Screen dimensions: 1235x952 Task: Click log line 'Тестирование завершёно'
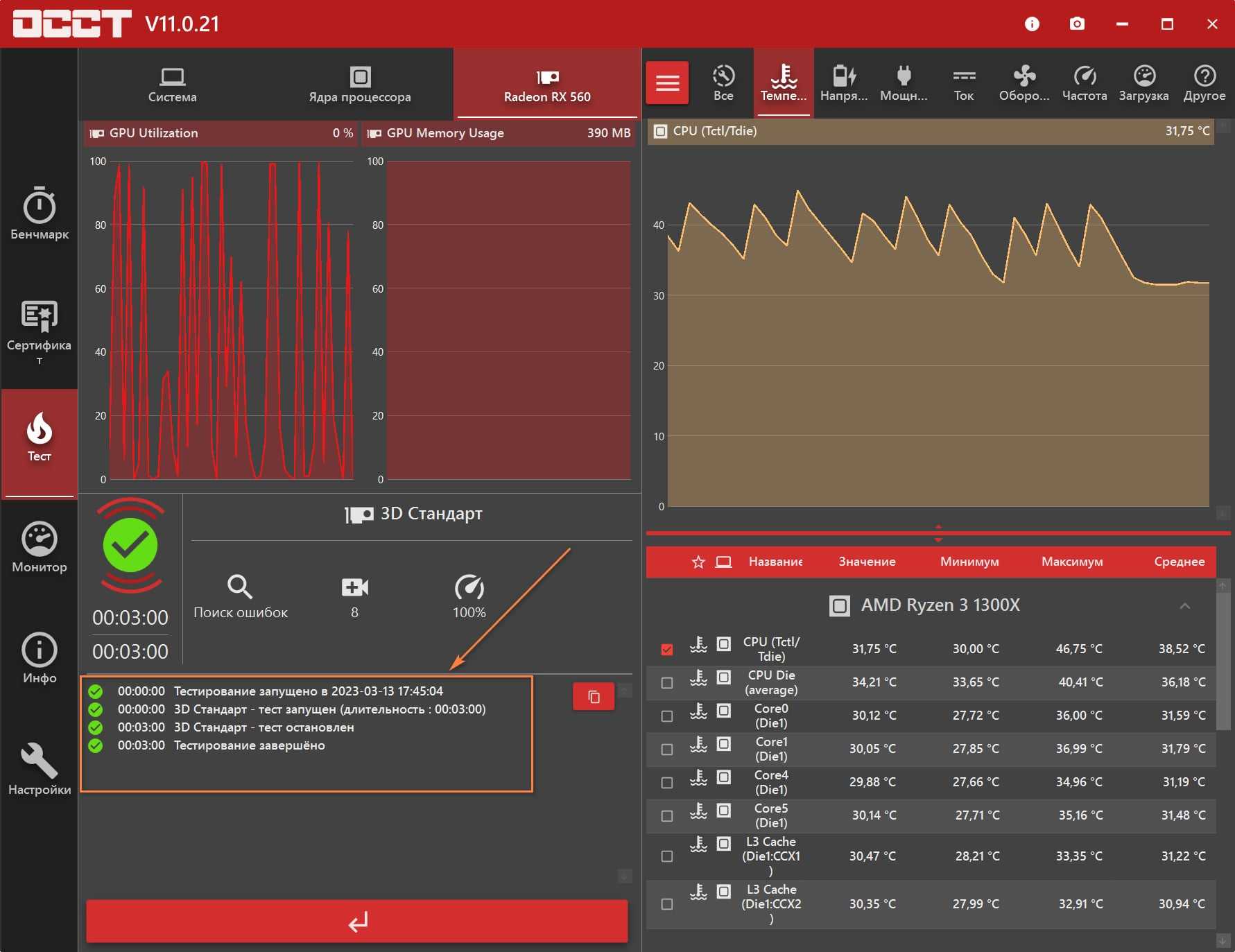tap(249, 745)
